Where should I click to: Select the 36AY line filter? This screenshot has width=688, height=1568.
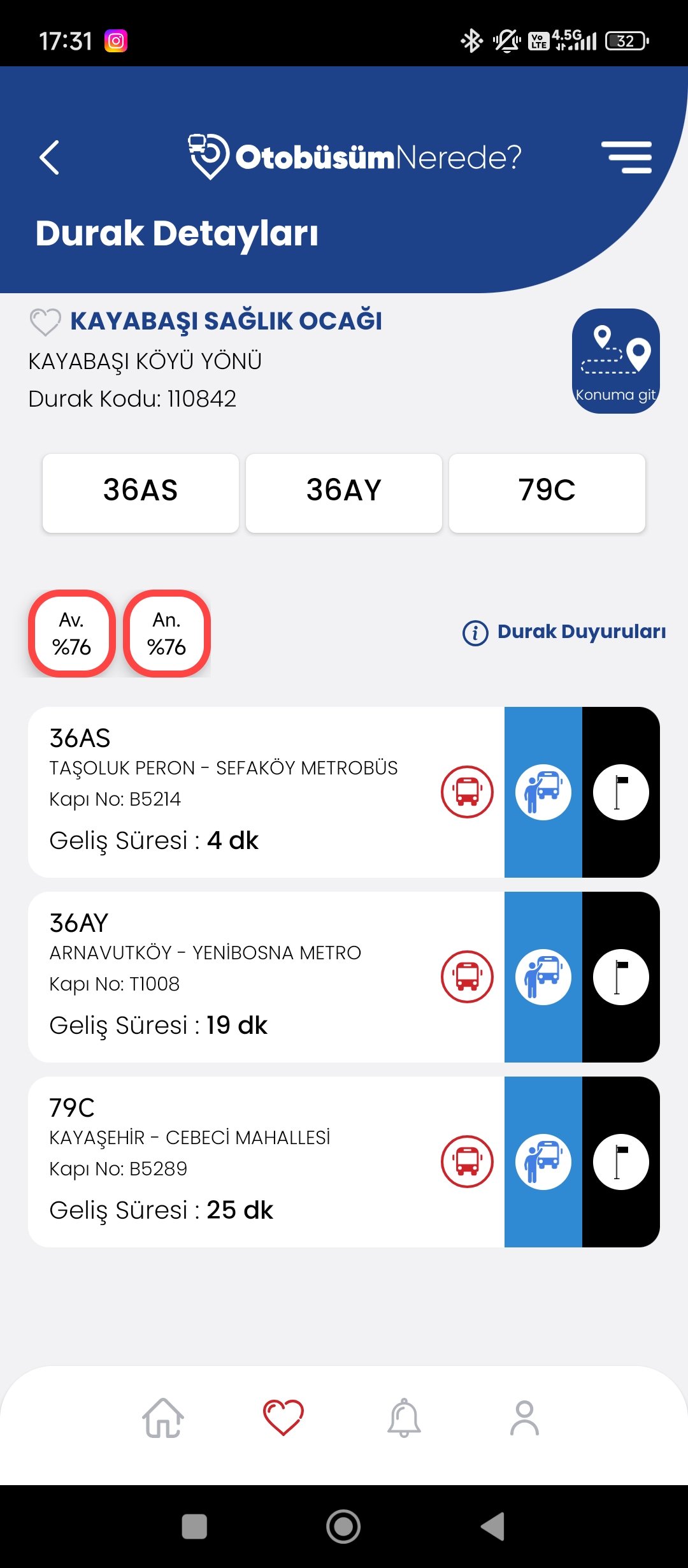[344, 492]
